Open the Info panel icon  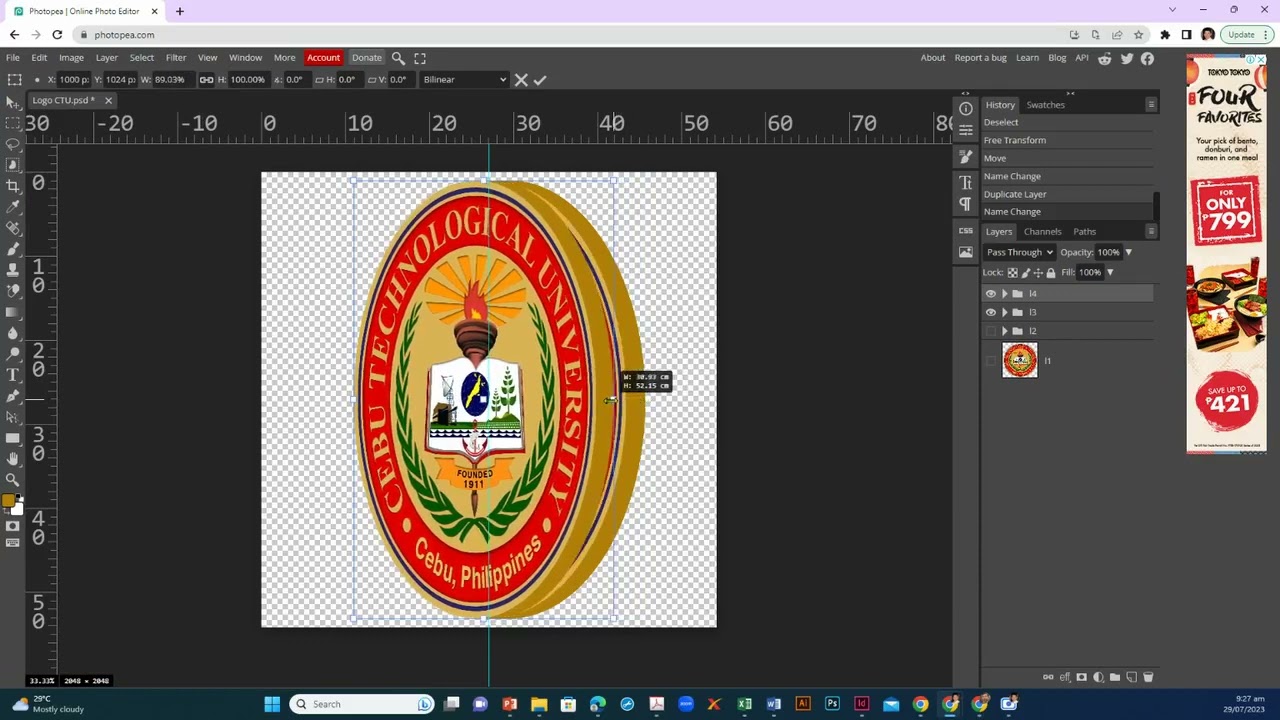tap(965, 109)
